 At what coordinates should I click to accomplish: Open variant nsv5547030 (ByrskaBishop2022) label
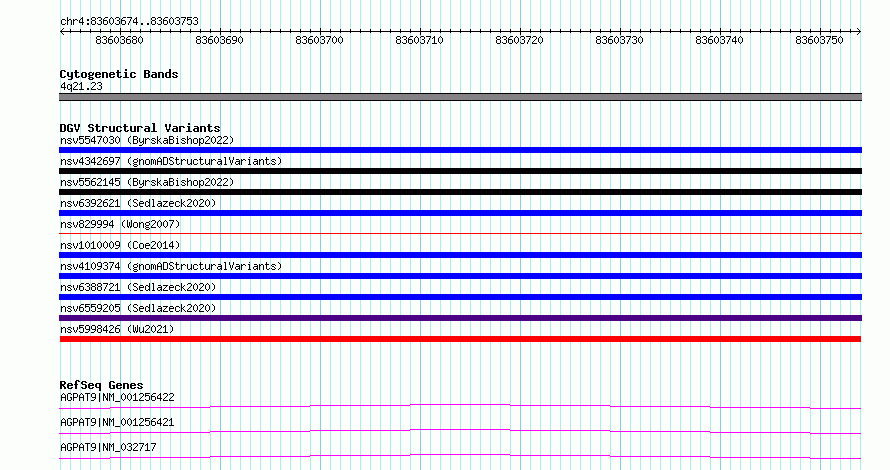pos(147,140)
